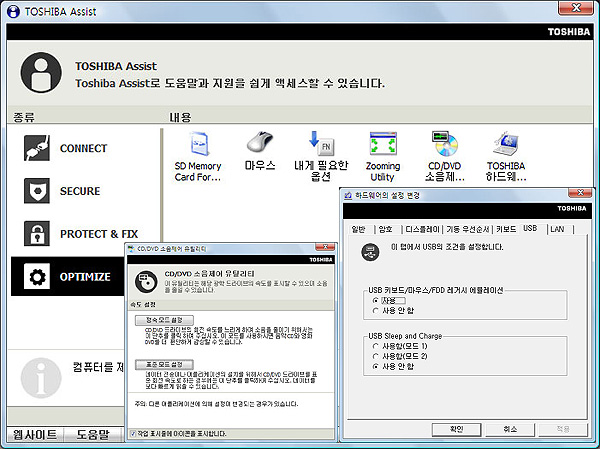The height and width of the screenshot is (449, 600).
Task: Select the SECURE shield icon
Action: click(x=37, y=191)
